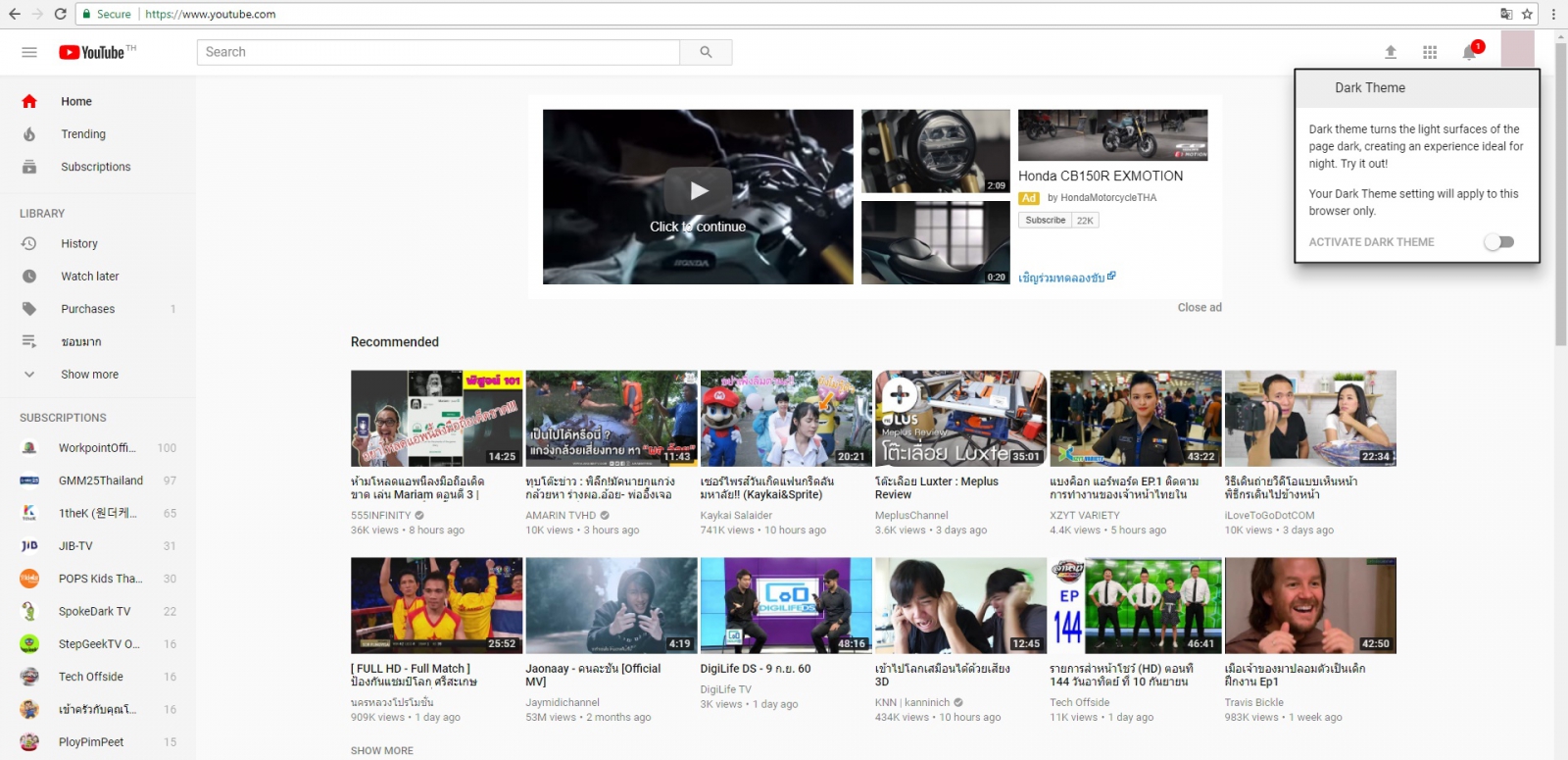Screen dimensions: 1568x760
Task: Open the Subscriptions sidebar icon
Action: 29,167
